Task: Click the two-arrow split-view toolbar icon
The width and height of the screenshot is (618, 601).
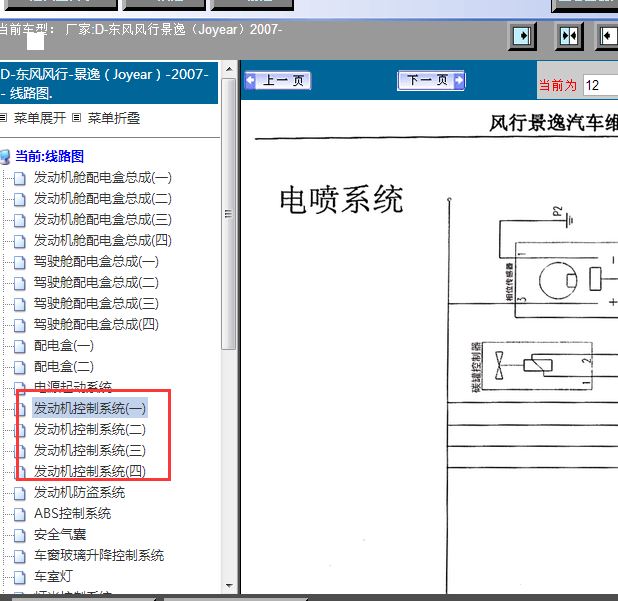Action: coord(569,36)
